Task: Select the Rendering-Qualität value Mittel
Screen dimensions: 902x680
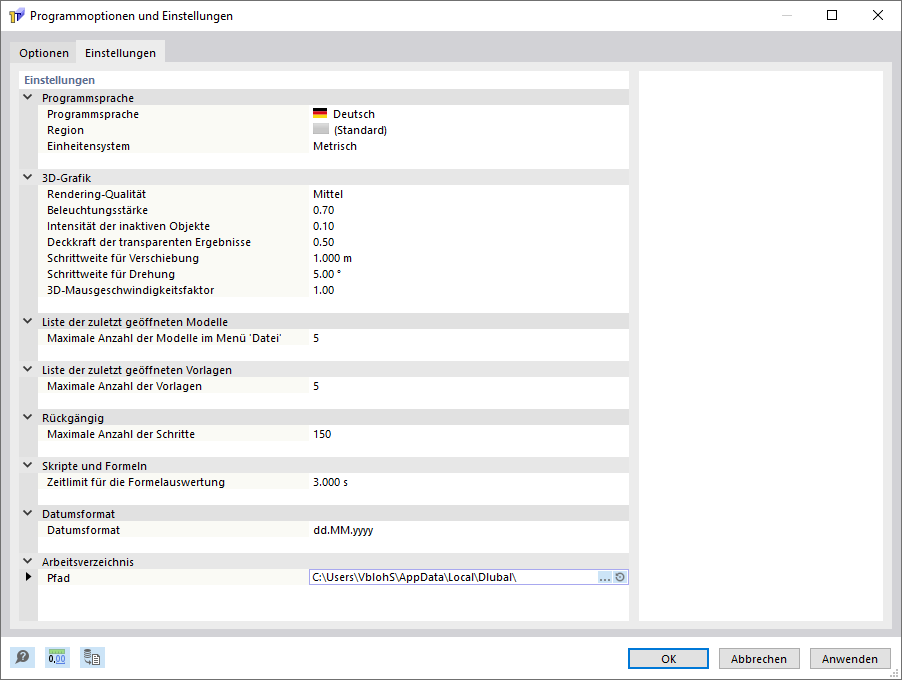Action: point(328,194)
